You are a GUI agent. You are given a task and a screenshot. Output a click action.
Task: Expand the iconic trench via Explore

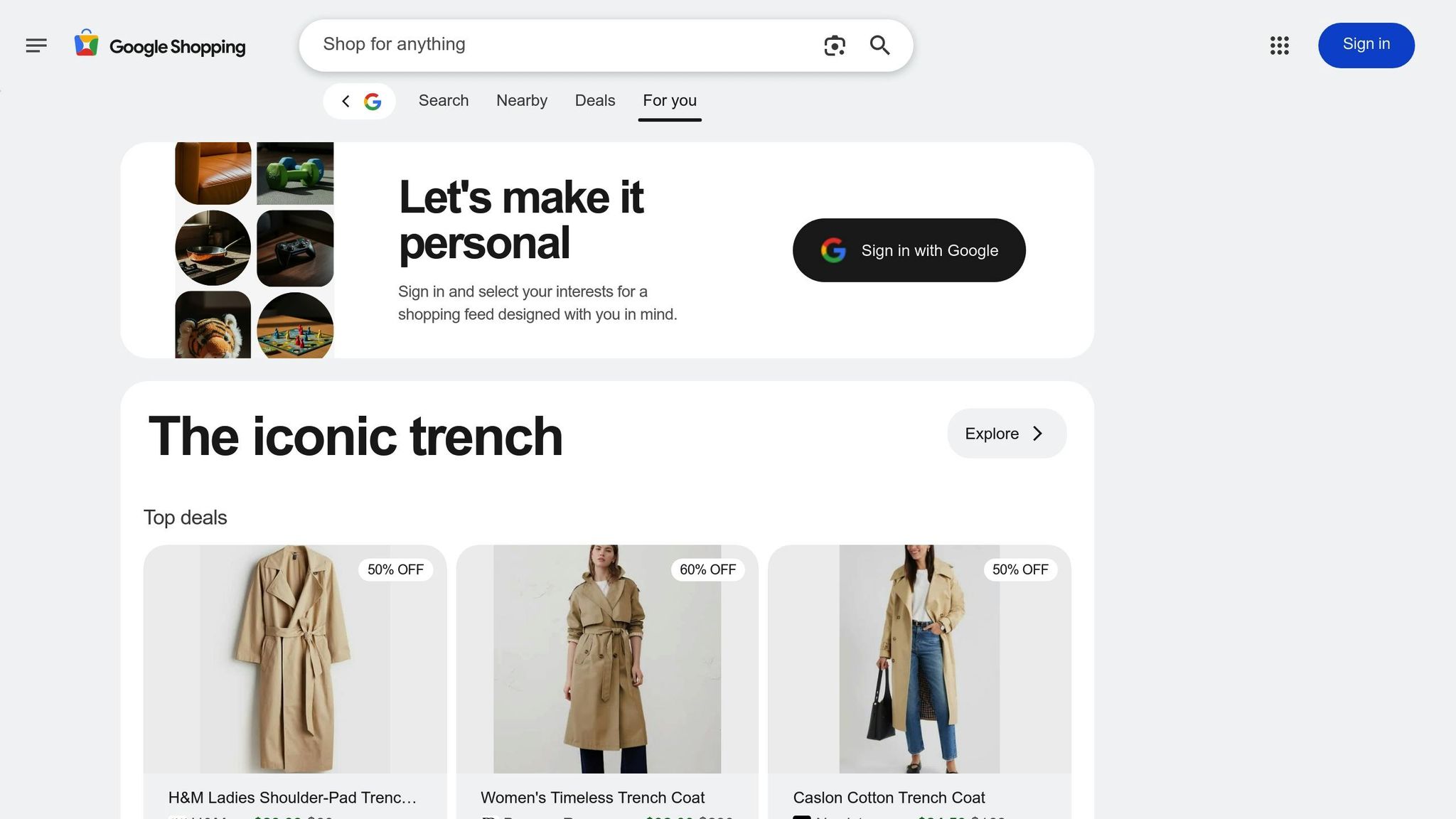pyautogui.click(x=1006, y=434)
